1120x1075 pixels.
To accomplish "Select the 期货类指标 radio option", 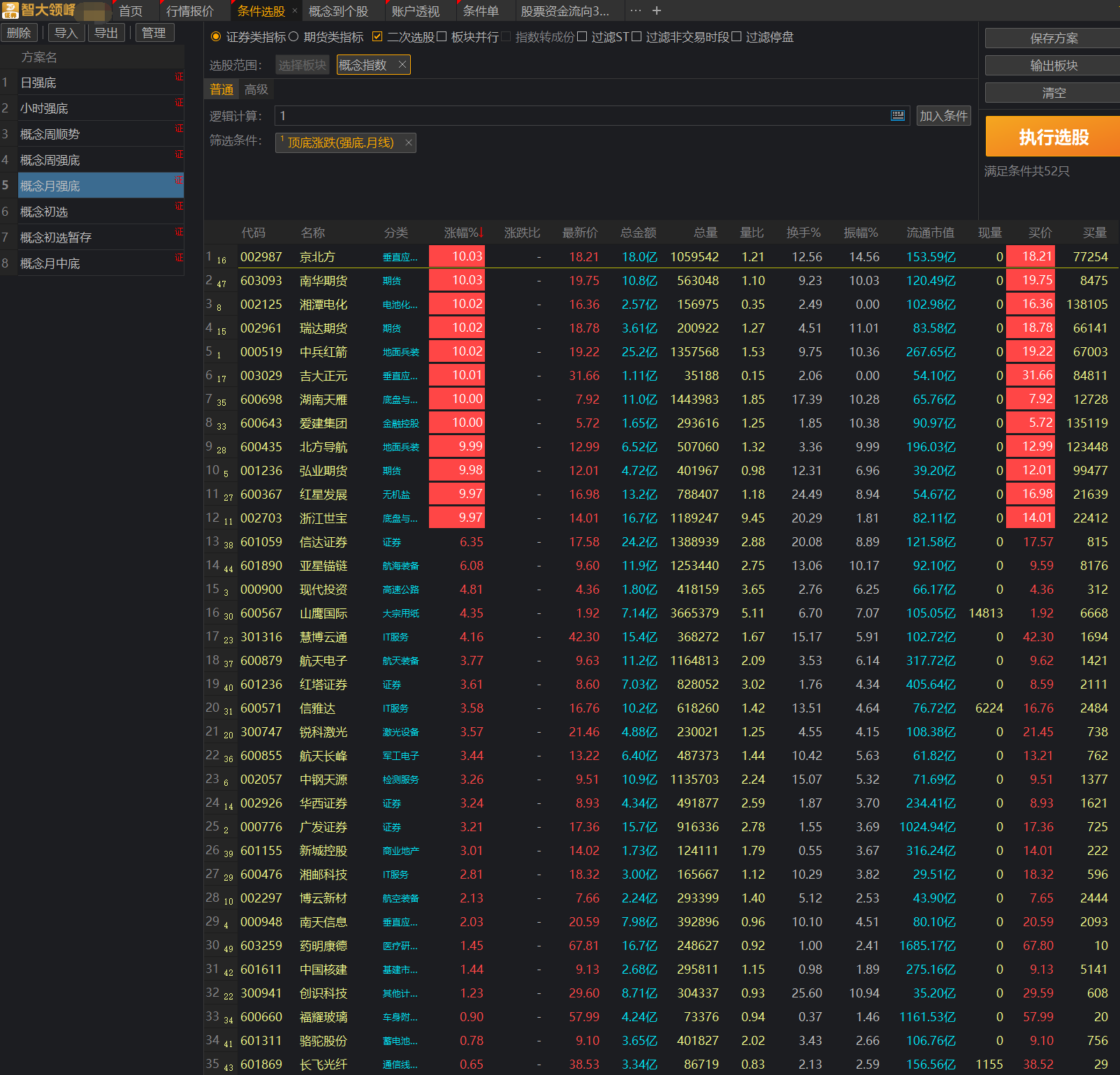I will (x=293, y=37).
